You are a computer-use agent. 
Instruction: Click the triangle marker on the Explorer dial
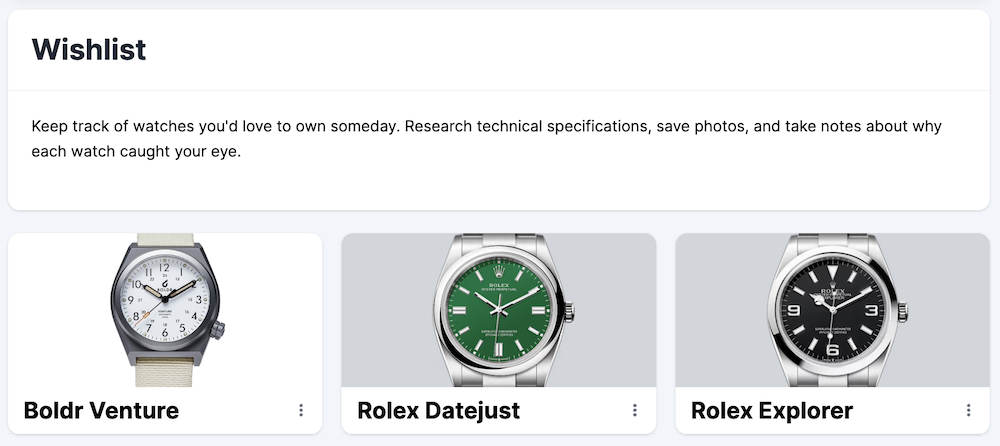[833, 271]
